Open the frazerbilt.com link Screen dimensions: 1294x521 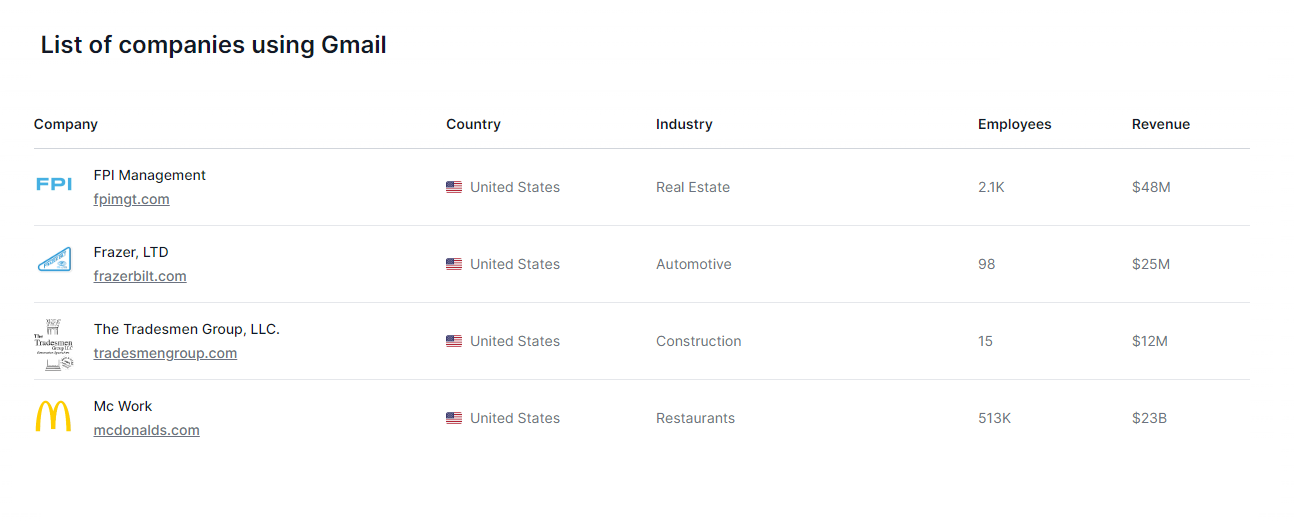(x=140, y=276)
